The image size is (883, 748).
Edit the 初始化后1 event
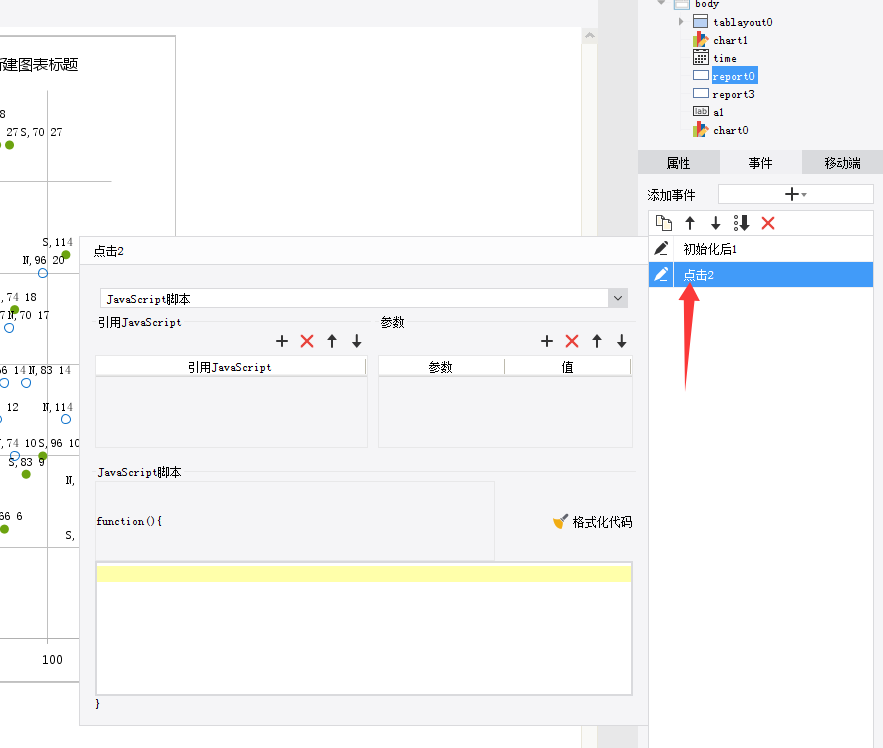point(661,248)
